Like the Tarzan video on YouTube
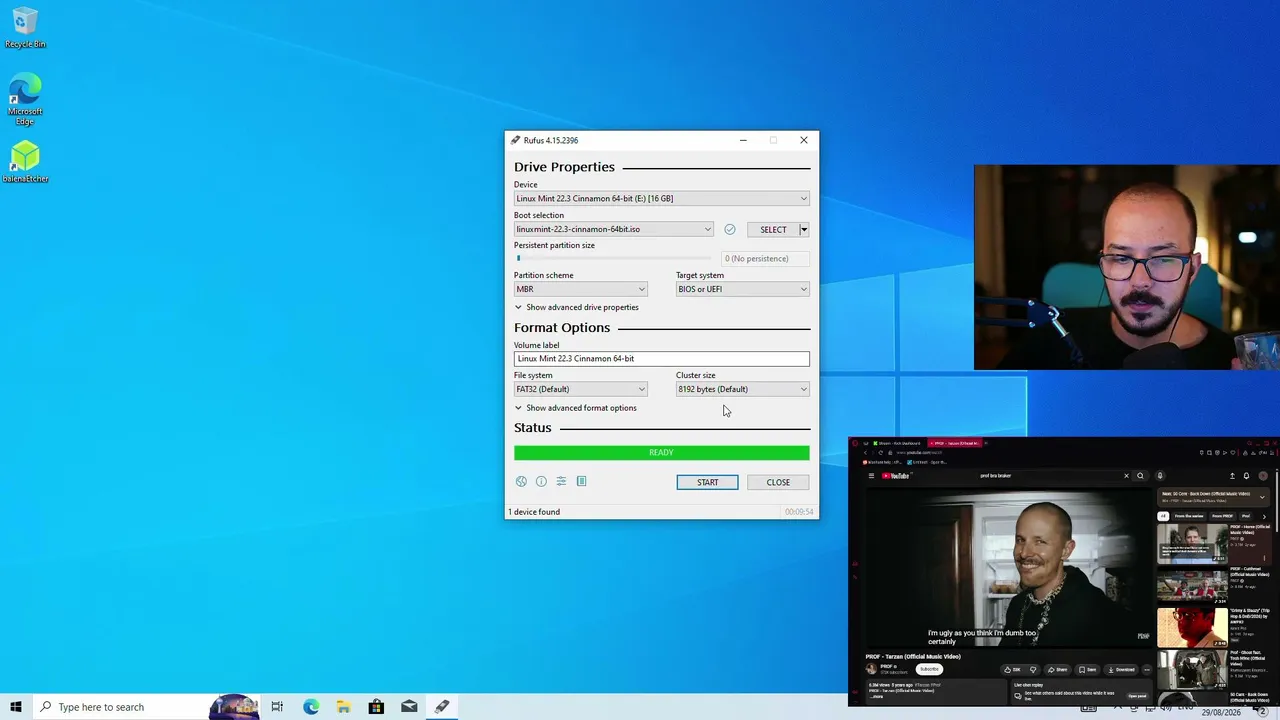The height and width of the screenshot is (720, 1280). pos(1014,670)
